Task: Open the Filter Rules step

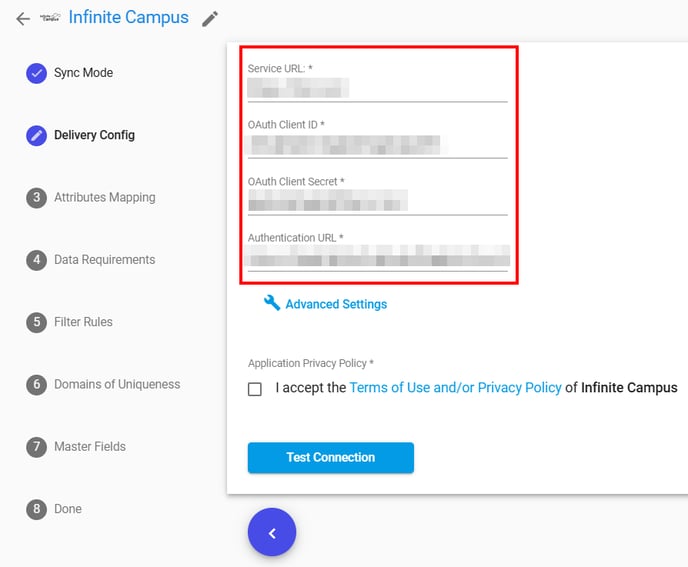Action: 83,322
